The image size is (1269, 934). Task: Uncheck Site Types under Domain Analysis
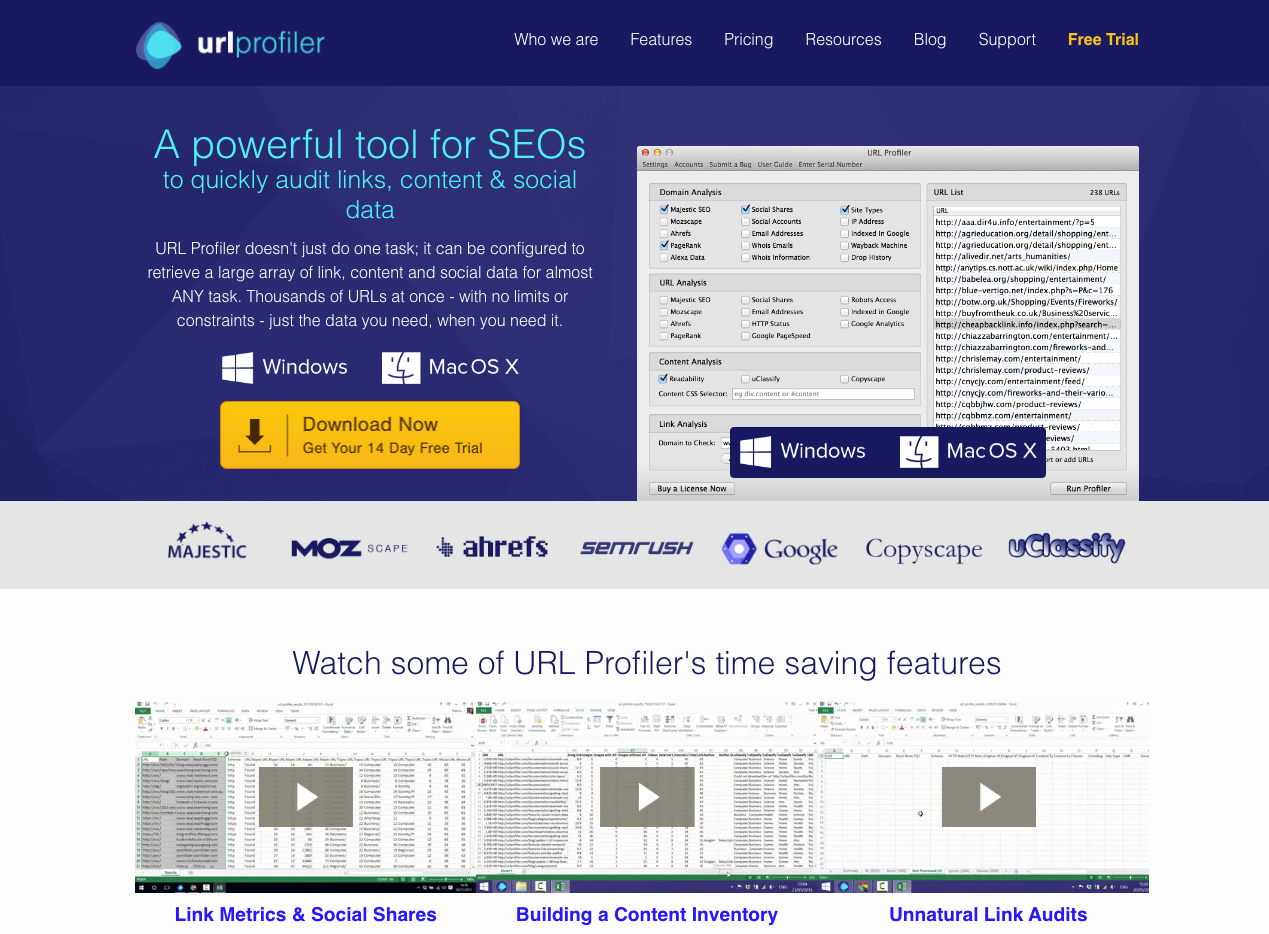click(845, 210)
